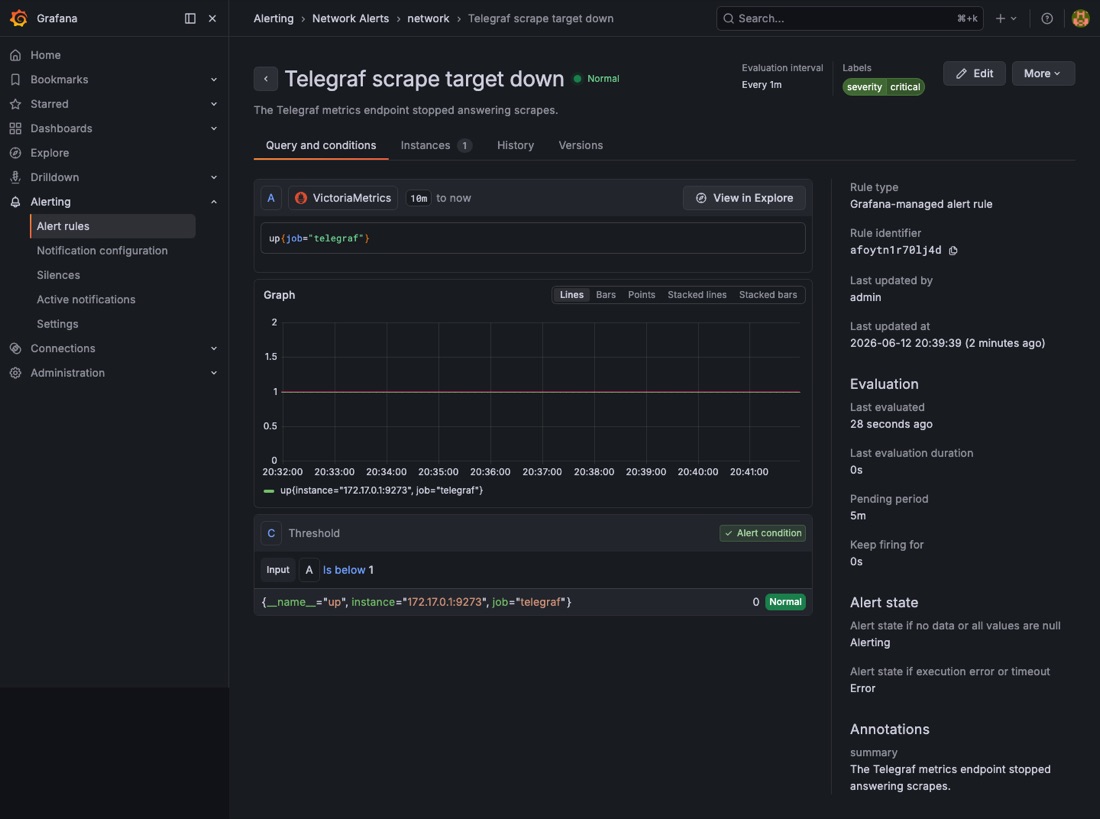This screenshot has height=819, width=1100.
Task: Expand the Starred section chevron
Action: click(x=214, y=104)
